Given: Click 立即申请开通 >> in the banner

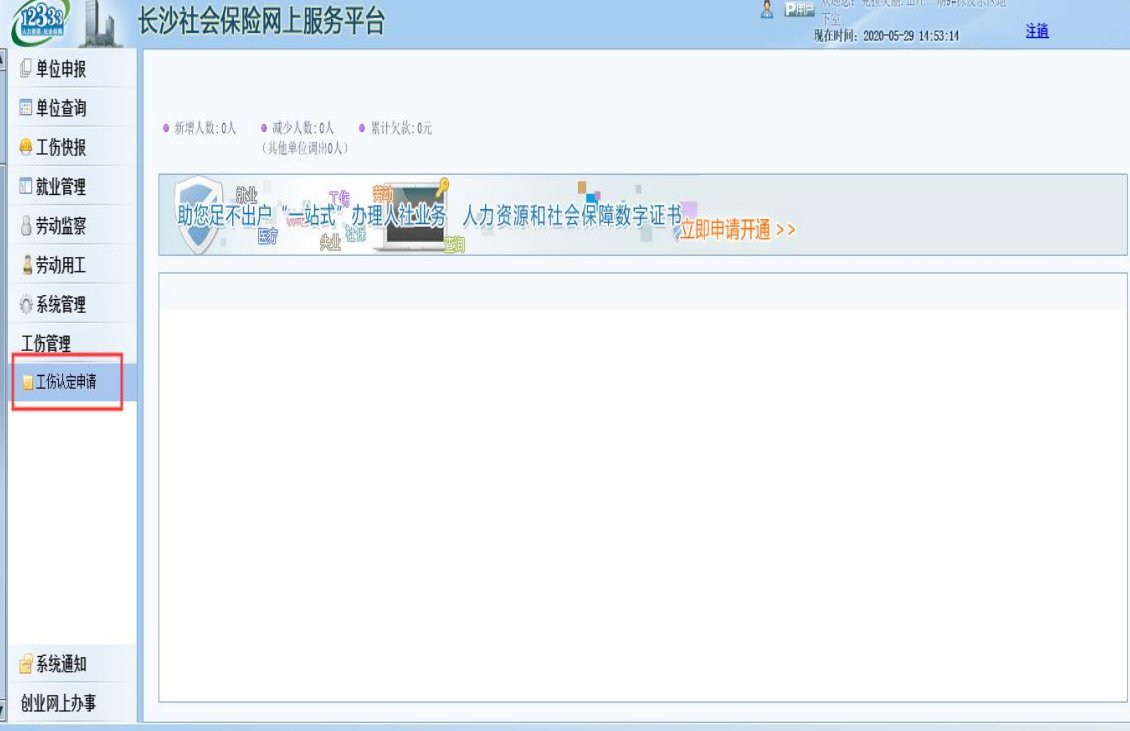Looking at the screenshot, I should [x=738, y=229].
